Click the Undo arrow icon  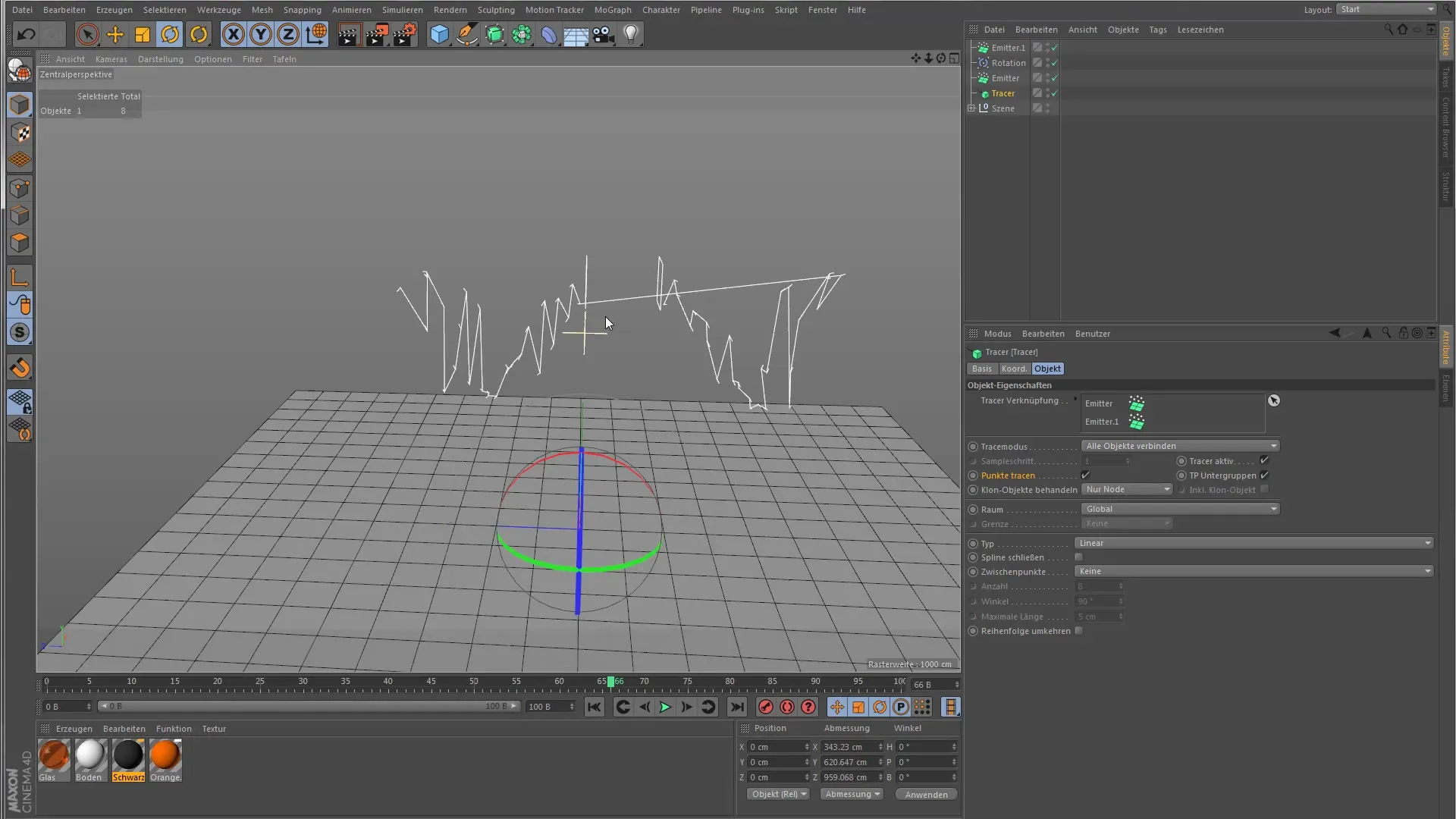point(26,34)
